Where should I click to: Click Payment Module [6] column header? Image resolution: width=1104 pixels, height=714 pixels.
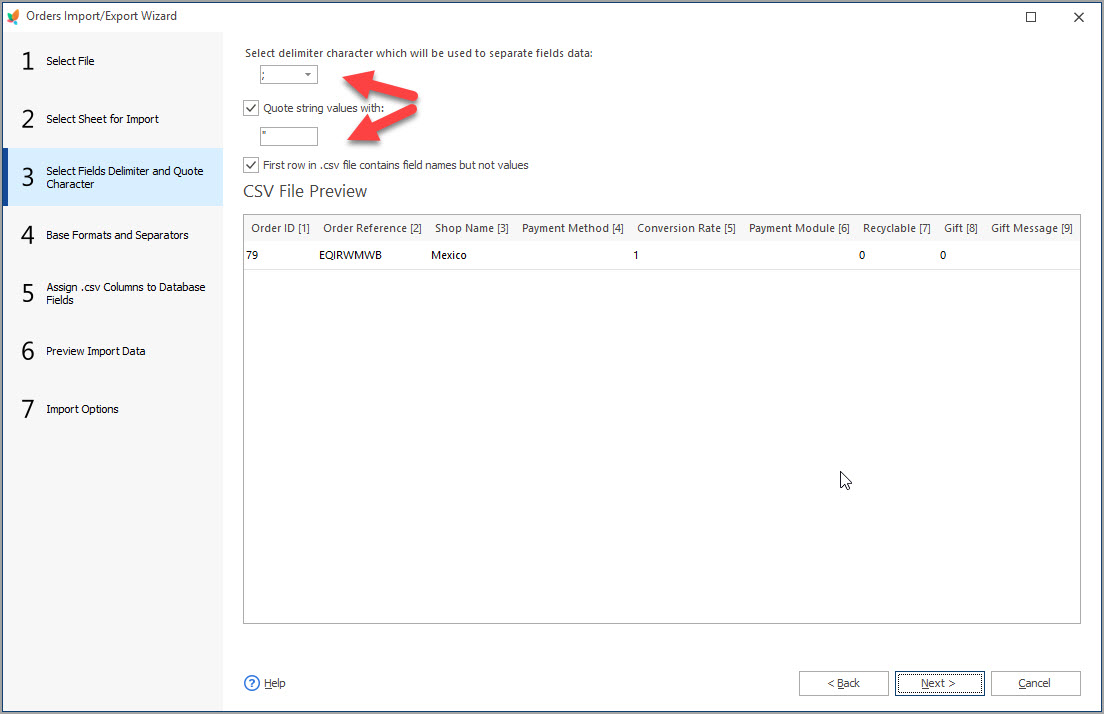(x=799, y=228)
